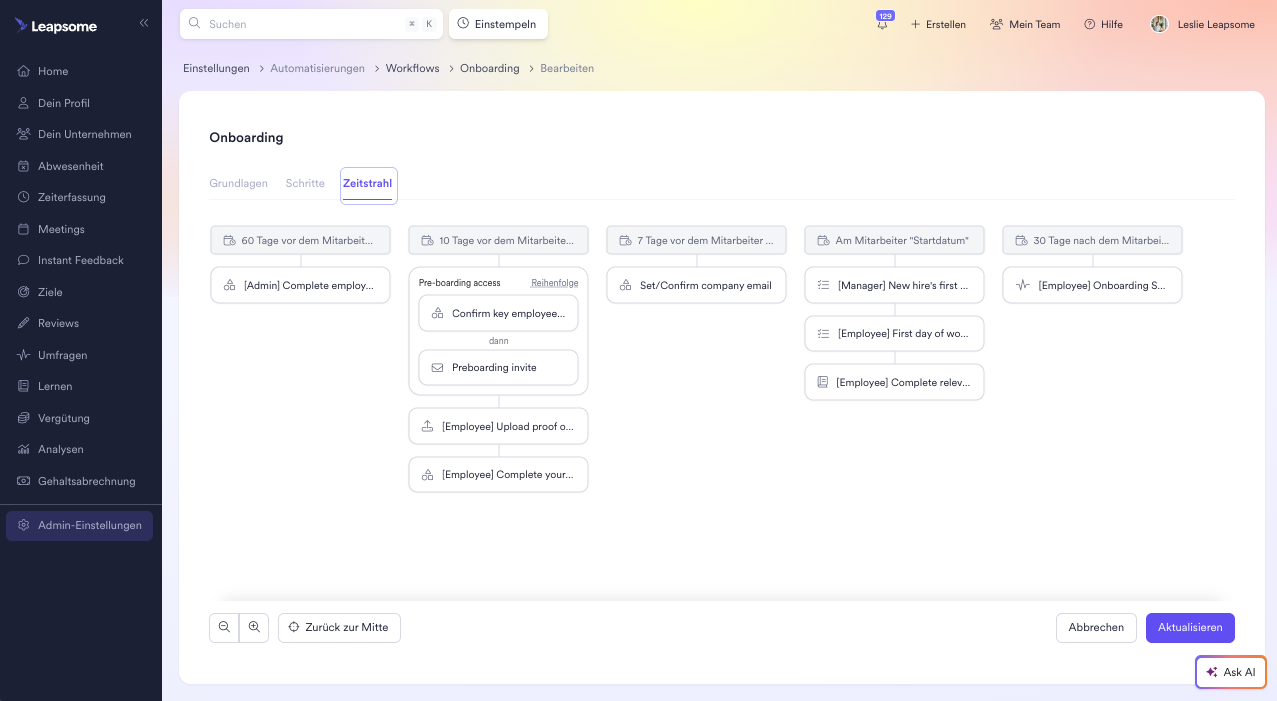The width and height of the screenshot is (1277, 701).
Task: Click the zoom in magnifier icon
Action: [x=254, y=627]
